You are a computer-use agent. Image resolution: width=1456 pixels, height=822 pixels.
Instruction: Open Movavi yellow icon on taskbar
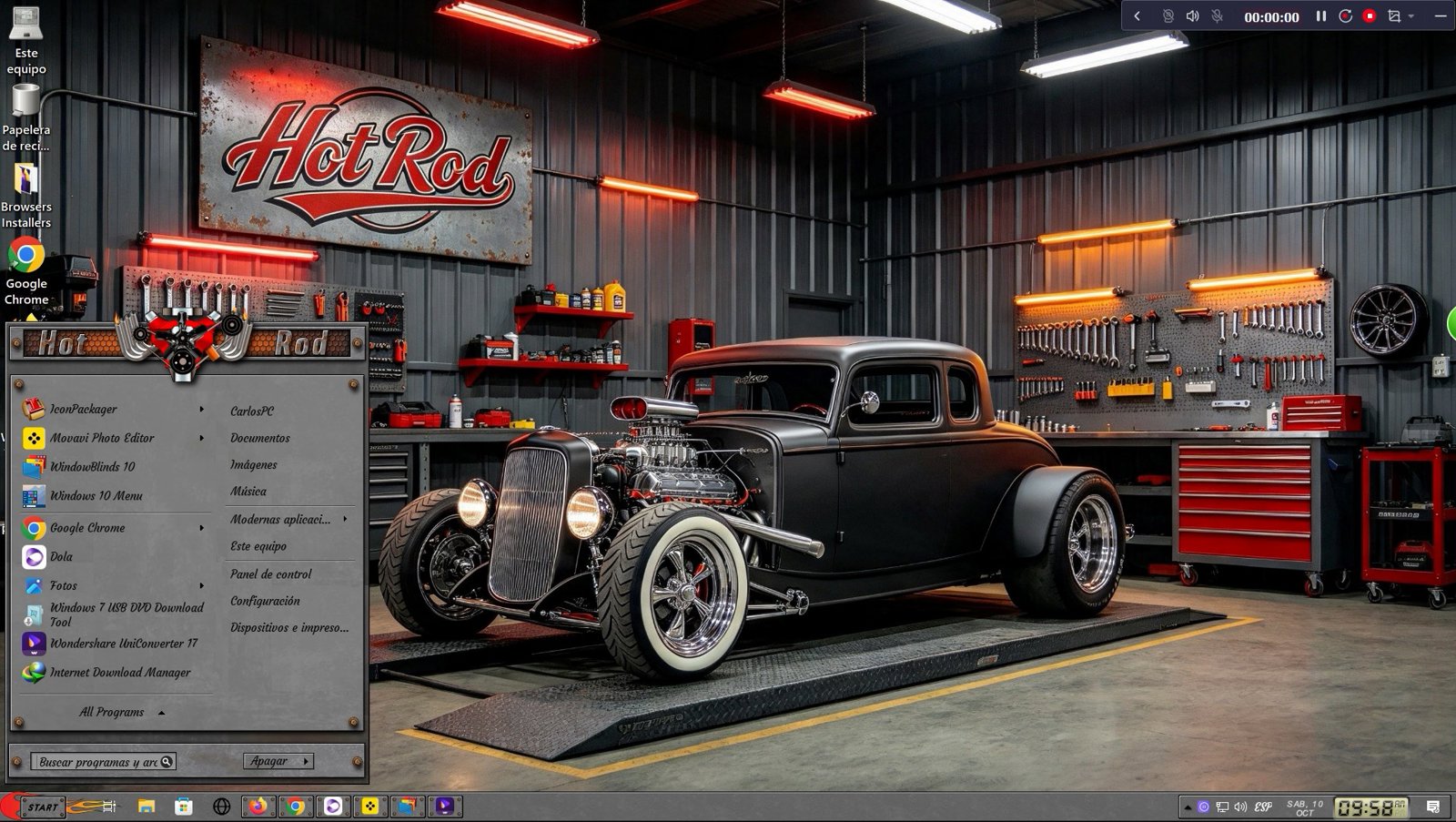pos(370,807)
